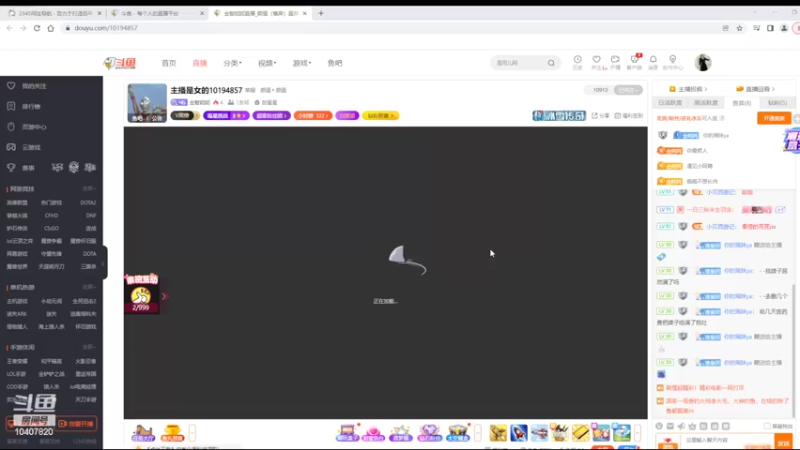Click the pink gift icon in gift bar
This screenshot has height=450, width=800.
click(373, 433)
